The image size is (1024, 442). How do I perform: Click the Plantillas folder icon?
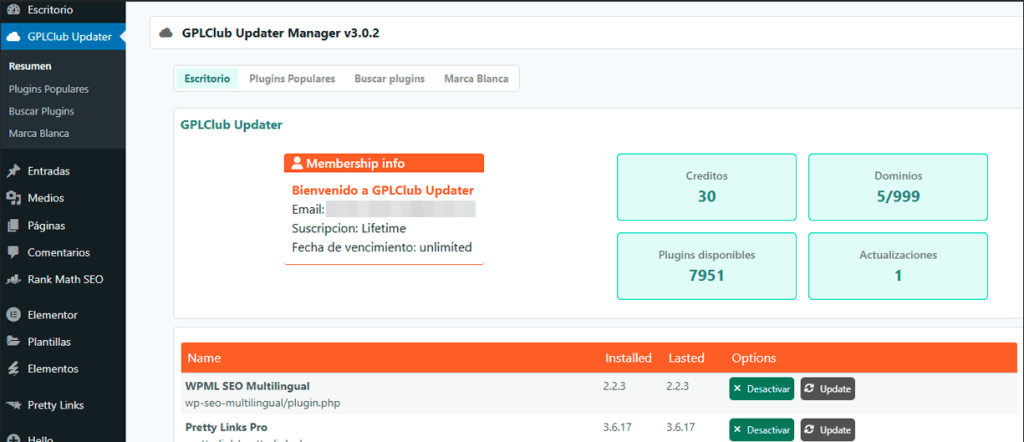[x=13, y=342]
